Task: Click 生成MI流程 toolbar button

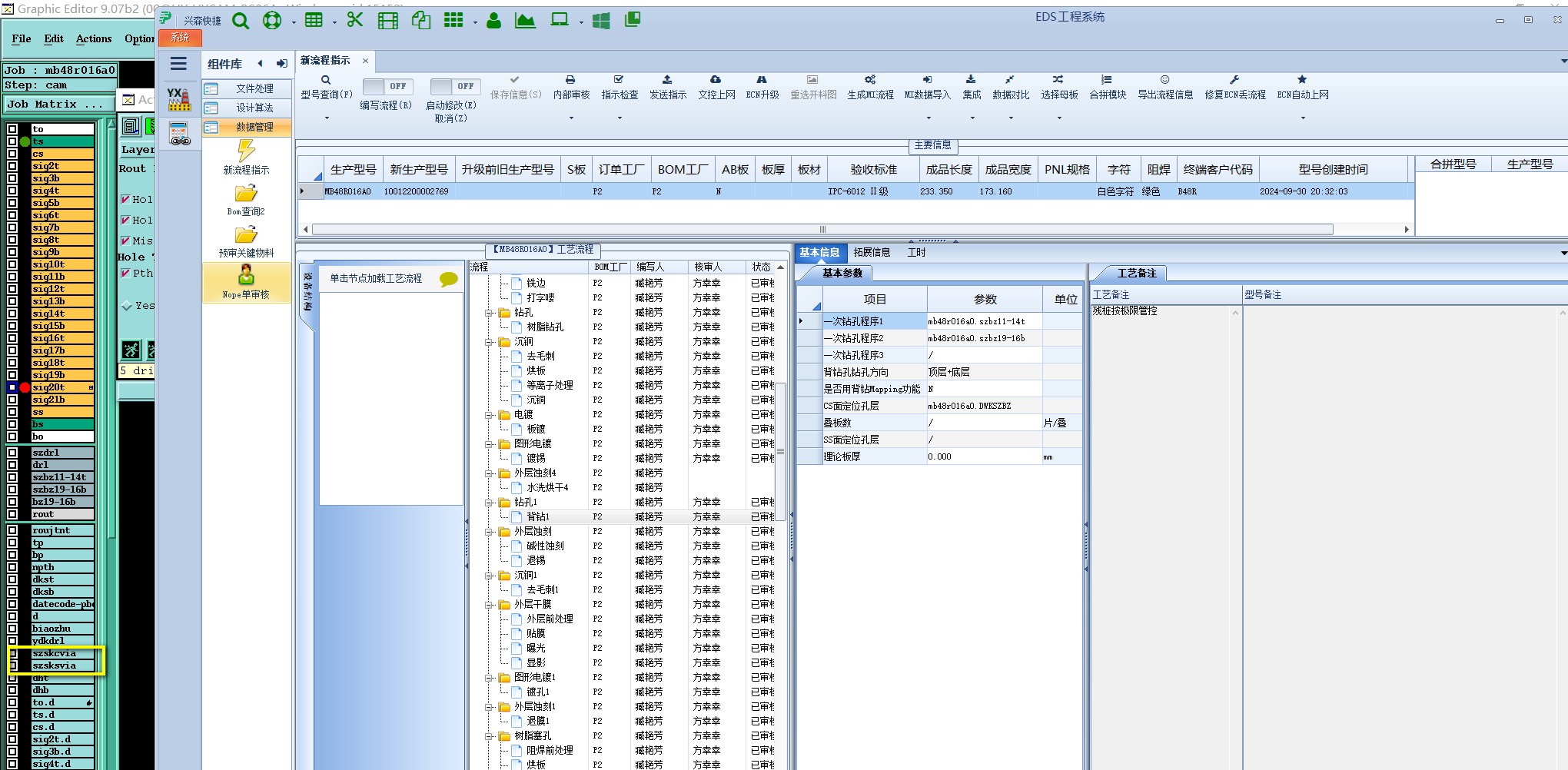Action: (x=870, y=87)
